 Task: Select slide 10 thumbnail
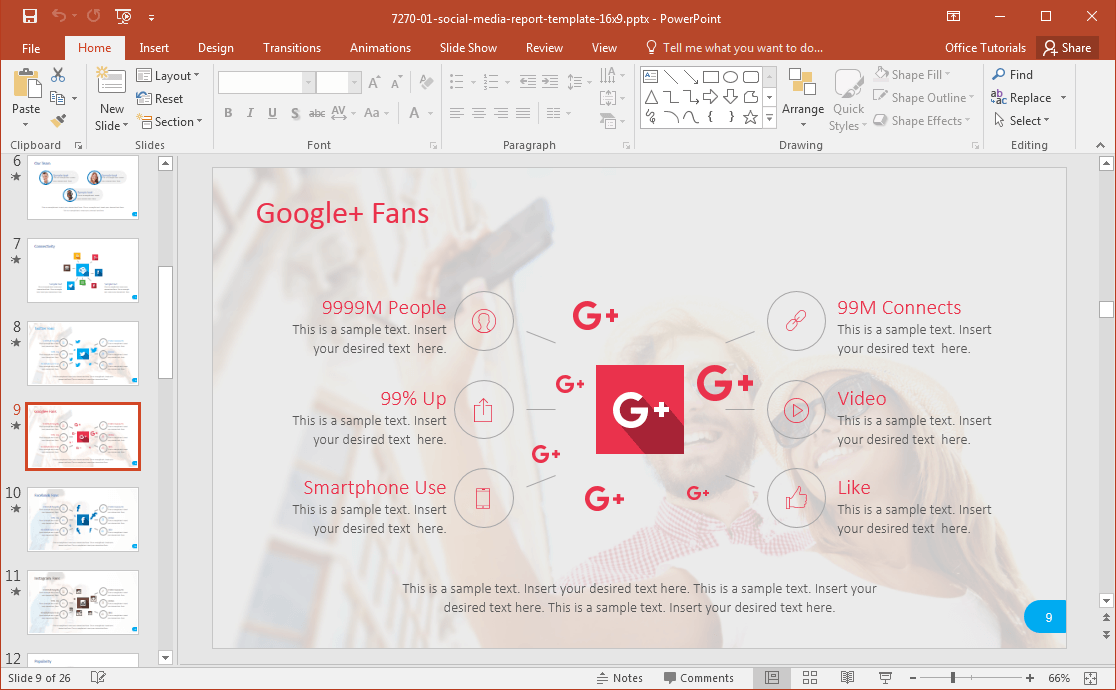tap(83, 519)
